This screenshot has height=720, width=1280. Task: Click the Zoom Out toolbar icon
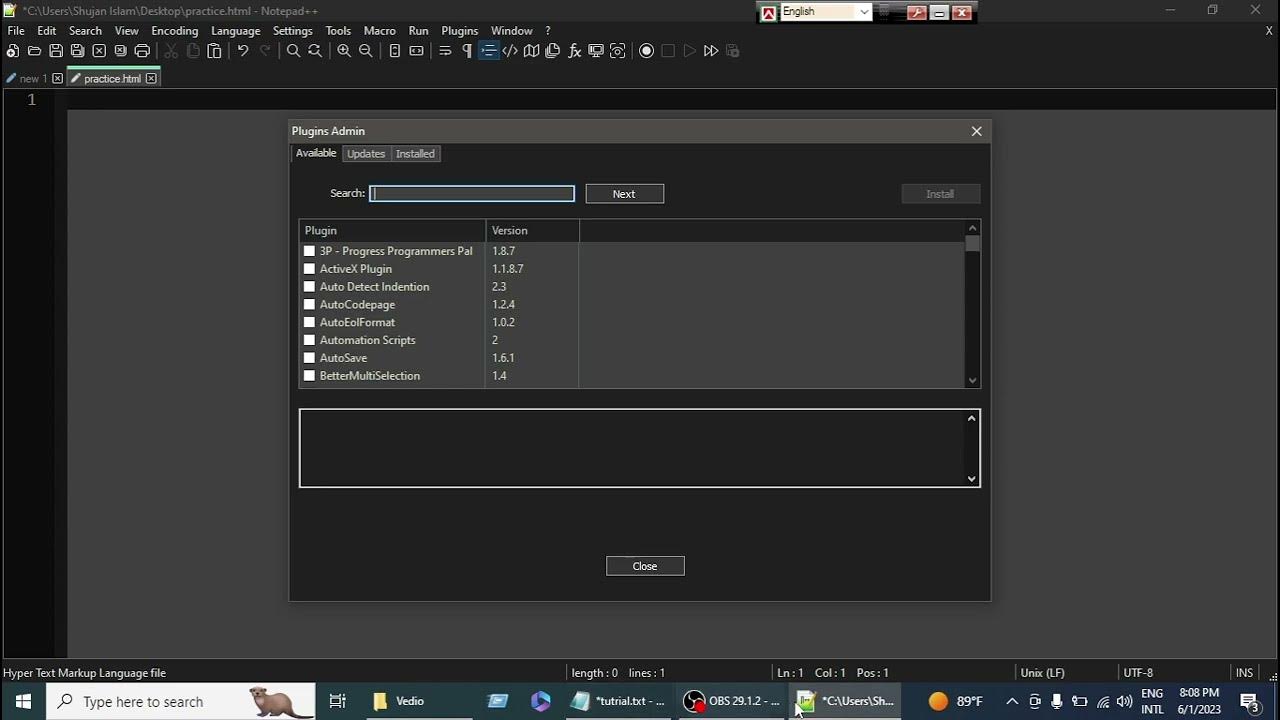[366, 51]
